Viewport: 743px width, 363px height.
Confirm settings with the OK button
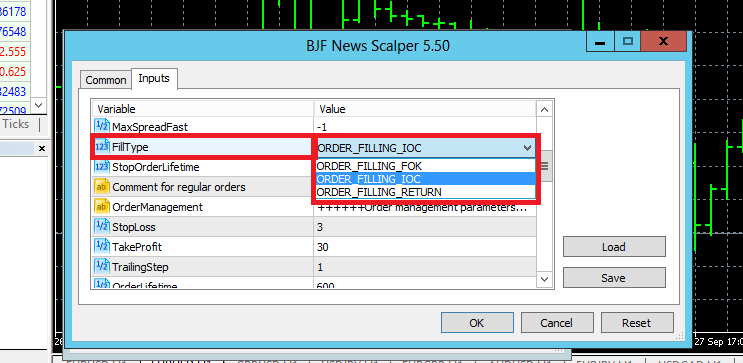click(477, 323)
